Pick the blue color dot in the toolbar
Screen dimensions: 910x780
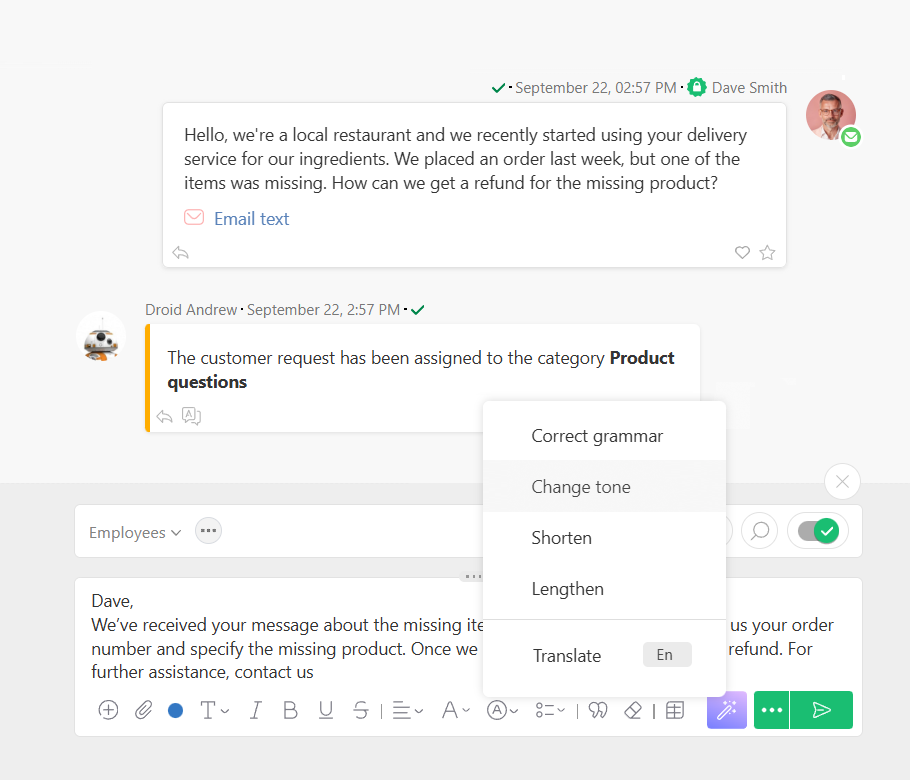click(175, 710)
